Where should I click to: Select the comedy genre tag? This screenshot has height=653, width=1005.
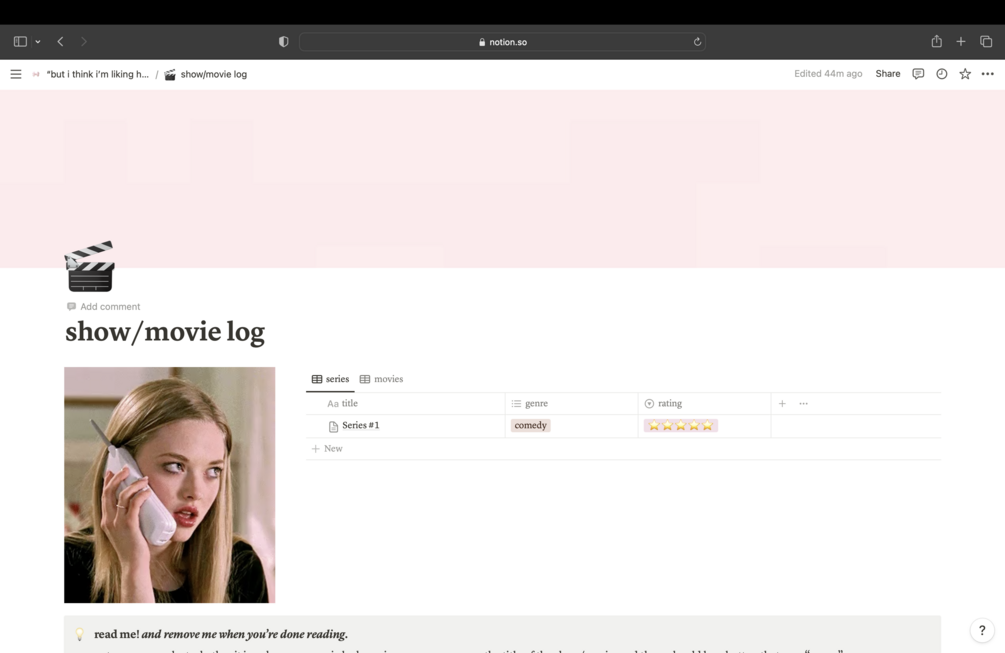530,425
